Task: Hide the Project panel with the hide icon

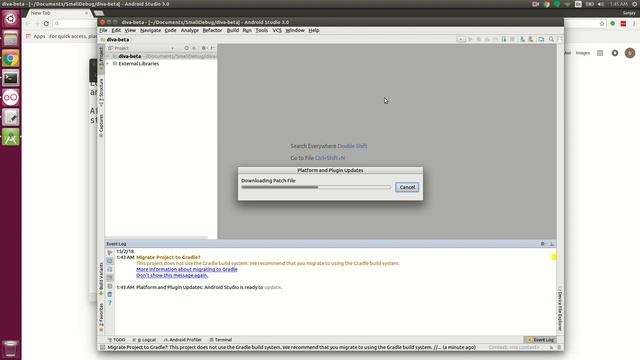Action: pos(212,48)
